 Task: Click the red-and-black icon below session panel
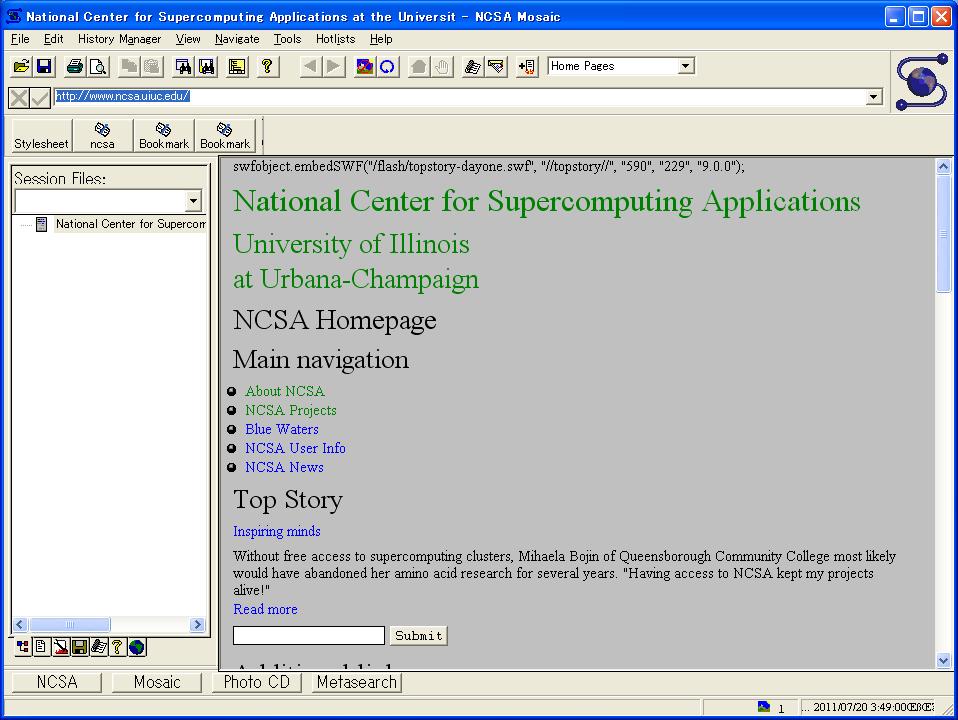[60, 647]
